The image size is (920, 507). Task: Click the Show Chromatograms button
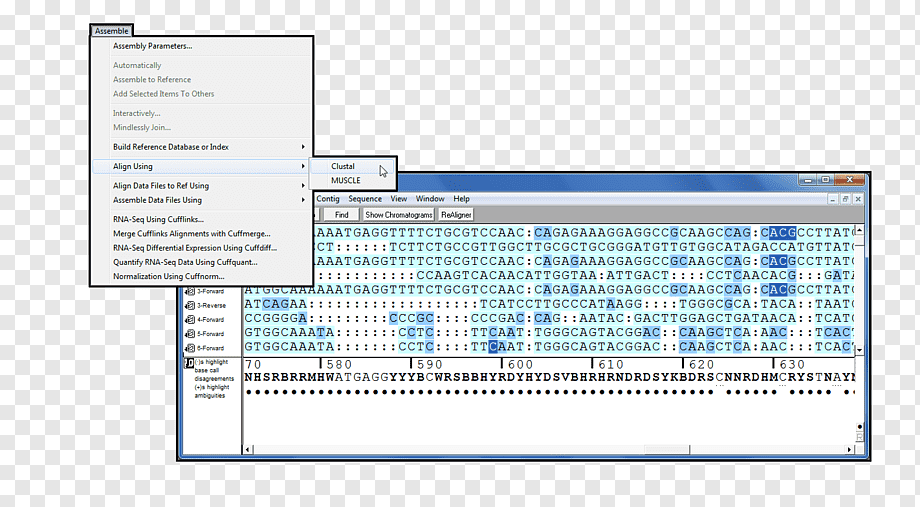coord(399,215)
